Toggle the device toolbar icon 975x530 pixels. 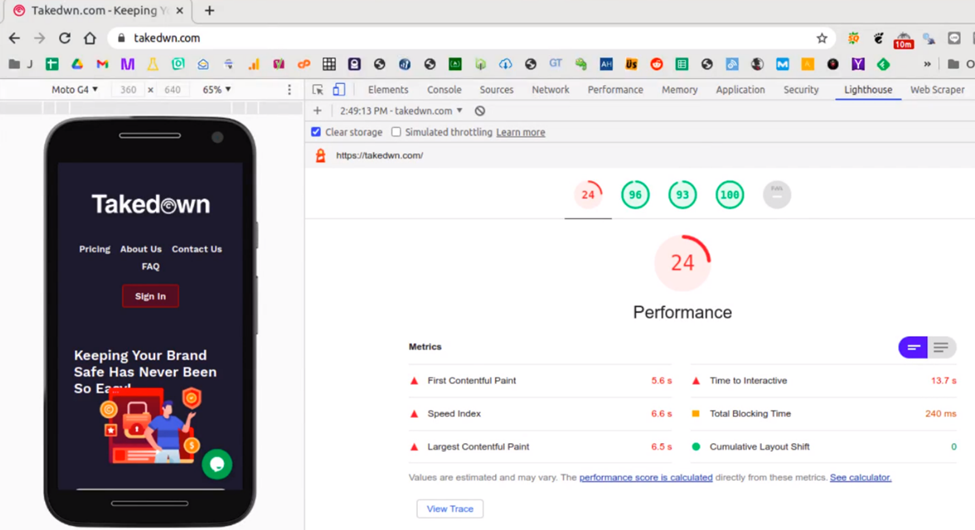coord(339,90)
